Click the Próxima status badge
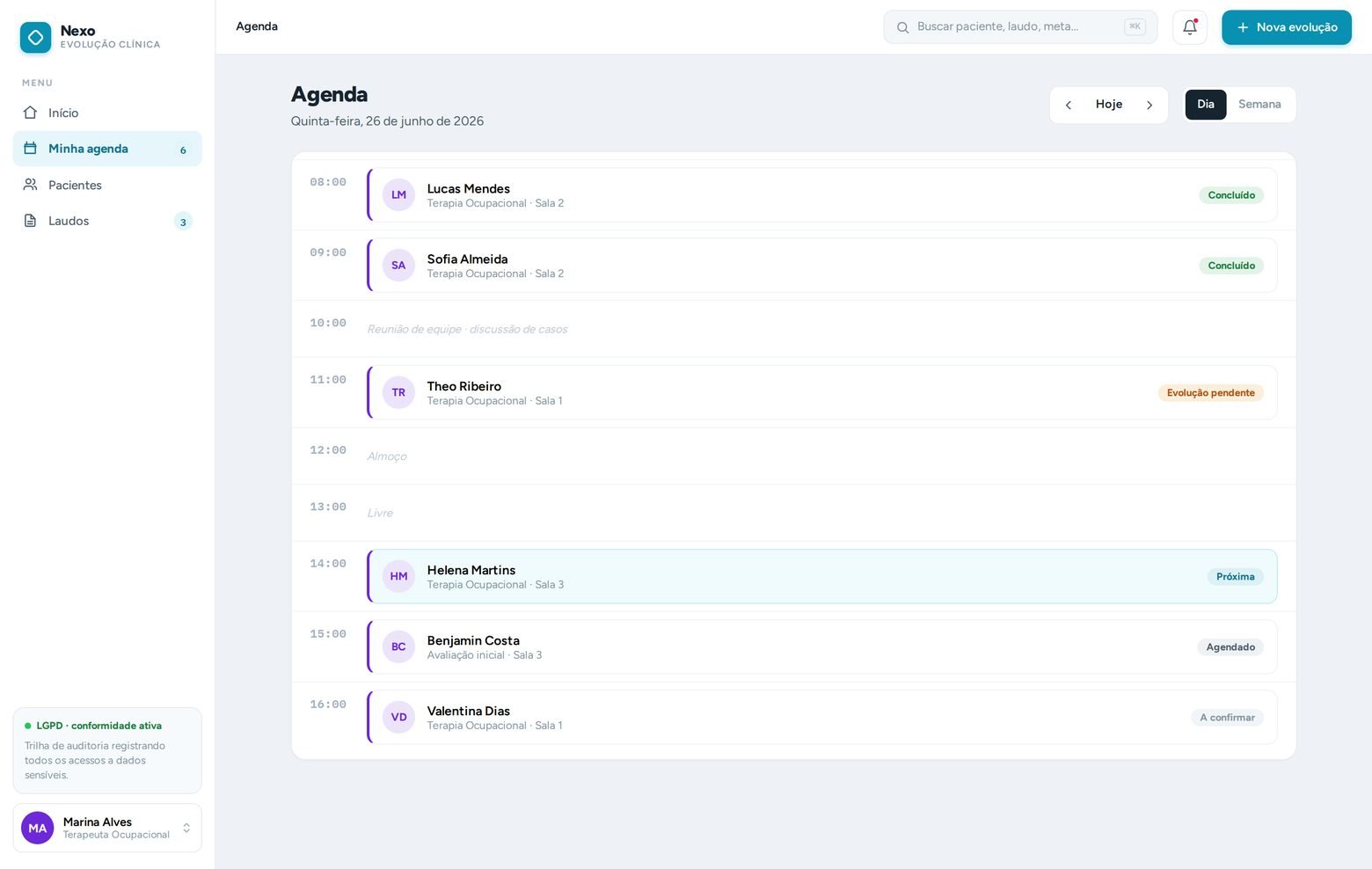The width and height of the screenshot is (1372, 869). (1236, 577)
